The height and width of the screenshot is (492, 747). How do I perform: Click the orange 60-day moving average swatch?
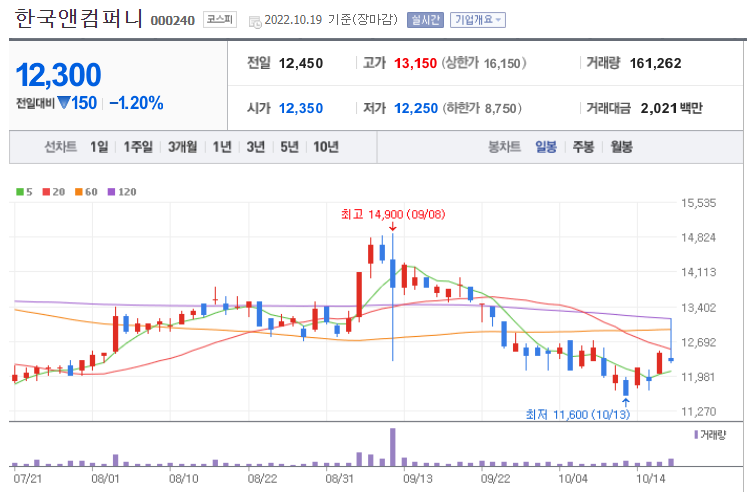coord(79,192)
